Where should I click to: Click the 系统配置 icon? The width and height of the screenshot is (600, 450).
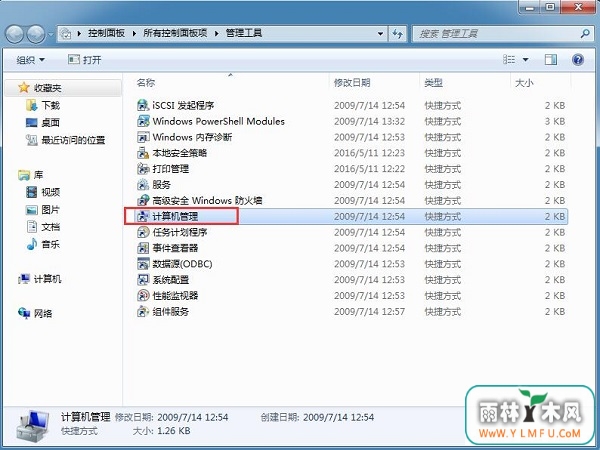tap(143, 280)
